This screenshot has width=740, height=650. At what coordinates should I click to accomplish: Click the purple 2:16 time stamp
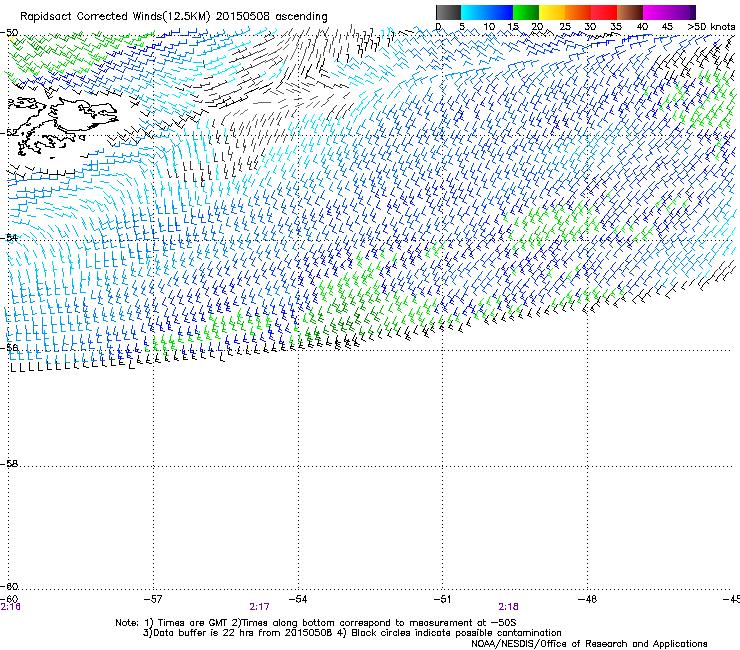10,607
